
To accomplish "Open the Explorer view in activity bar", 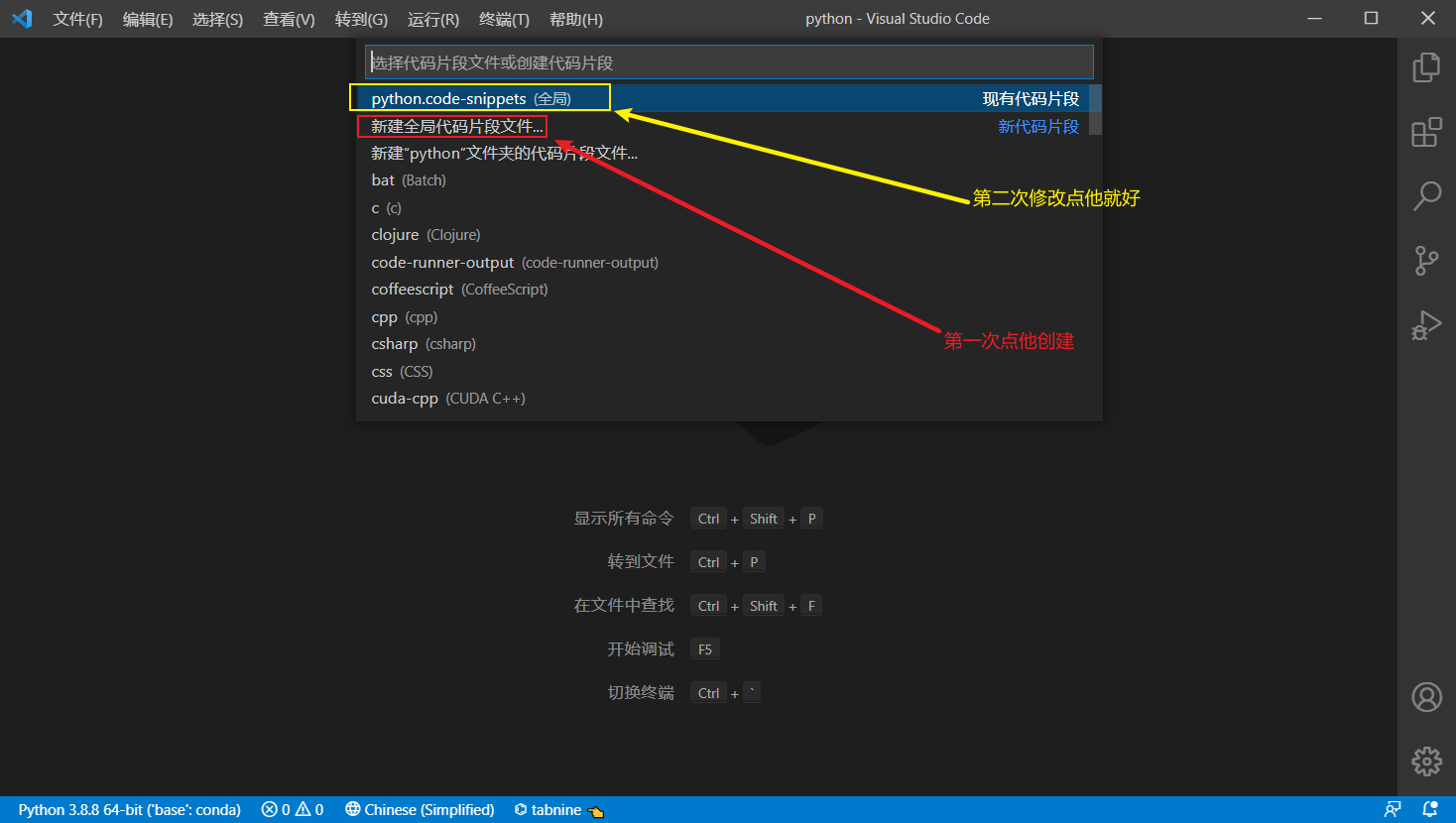I will coord(1426,67).
